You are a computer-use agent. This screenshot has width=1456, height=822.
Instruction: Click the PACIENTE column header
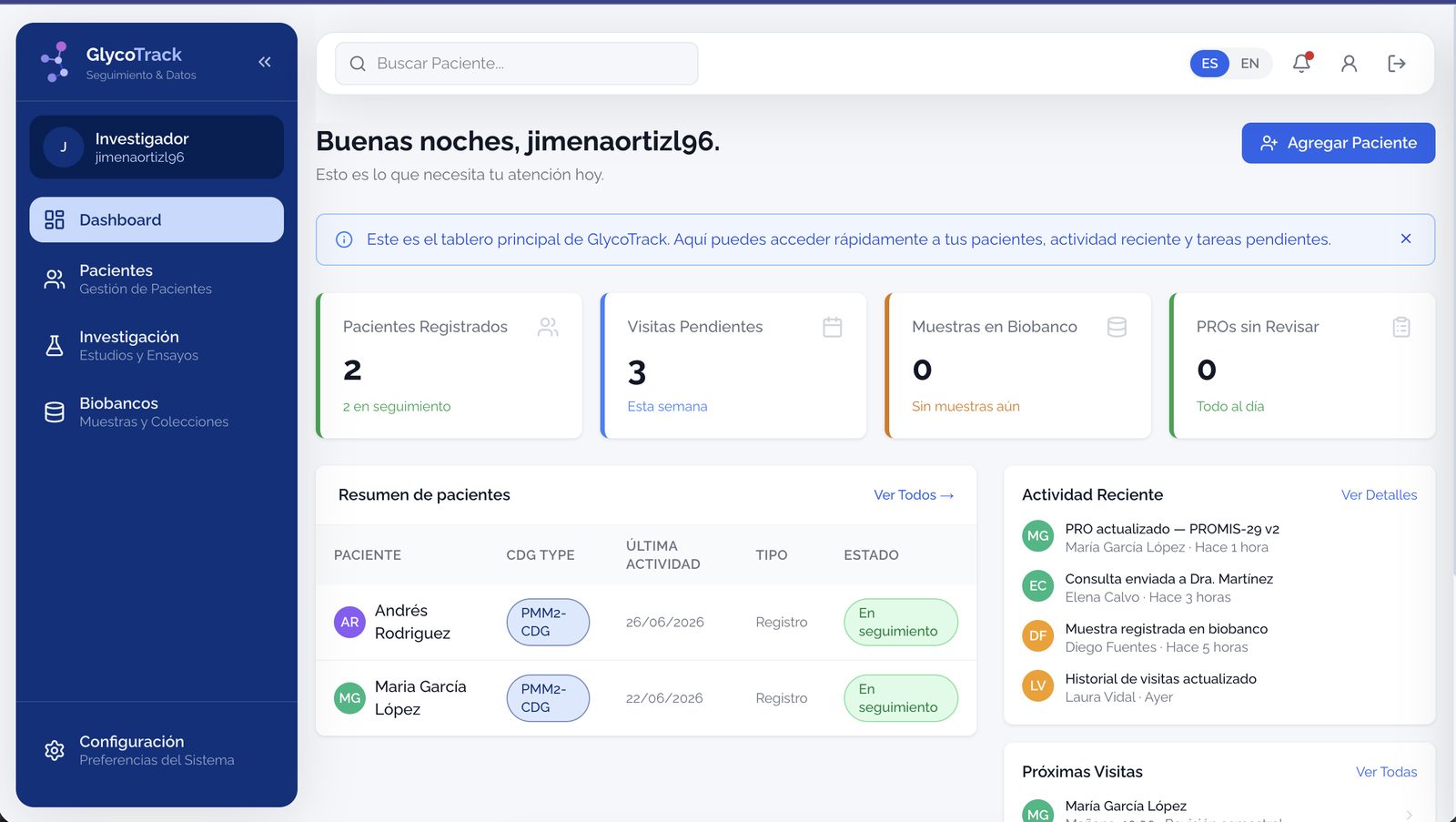[368, 555]
